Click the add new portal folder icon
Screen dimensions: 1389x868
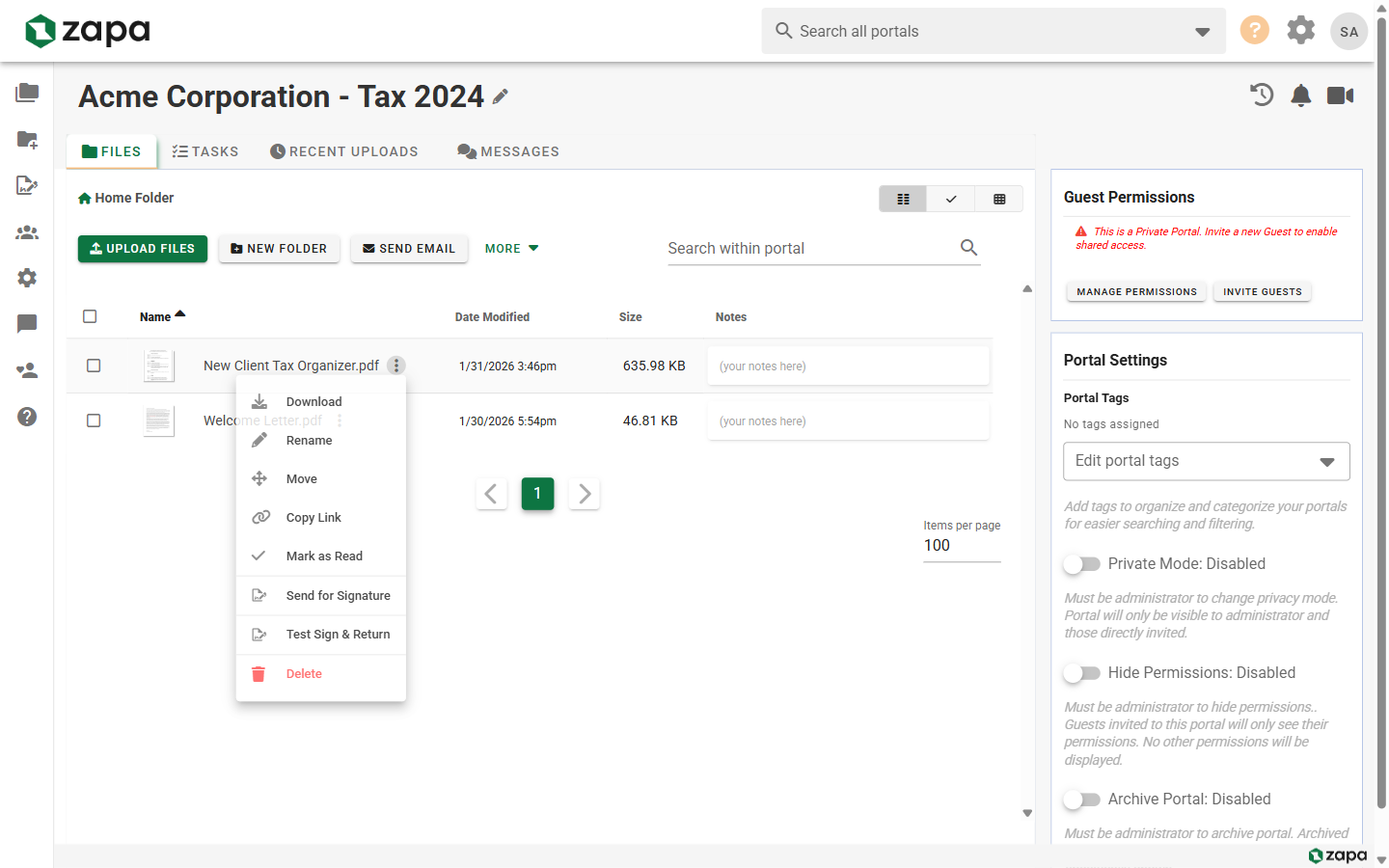coord(27,139)
